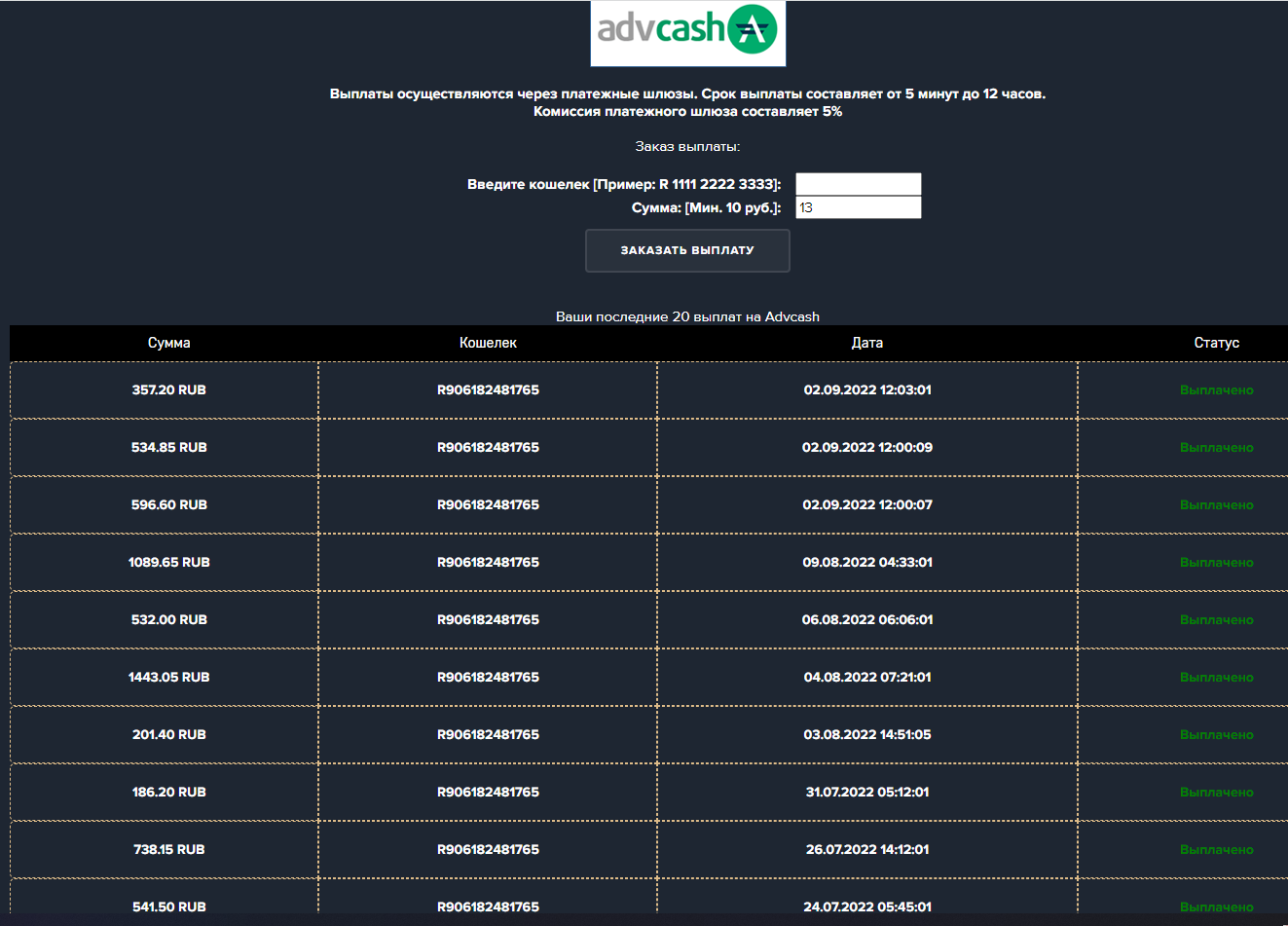Click the date 26.07.2022 14:12:01
This screenshot has width=1288, height=926.
[x=867, y=849]
